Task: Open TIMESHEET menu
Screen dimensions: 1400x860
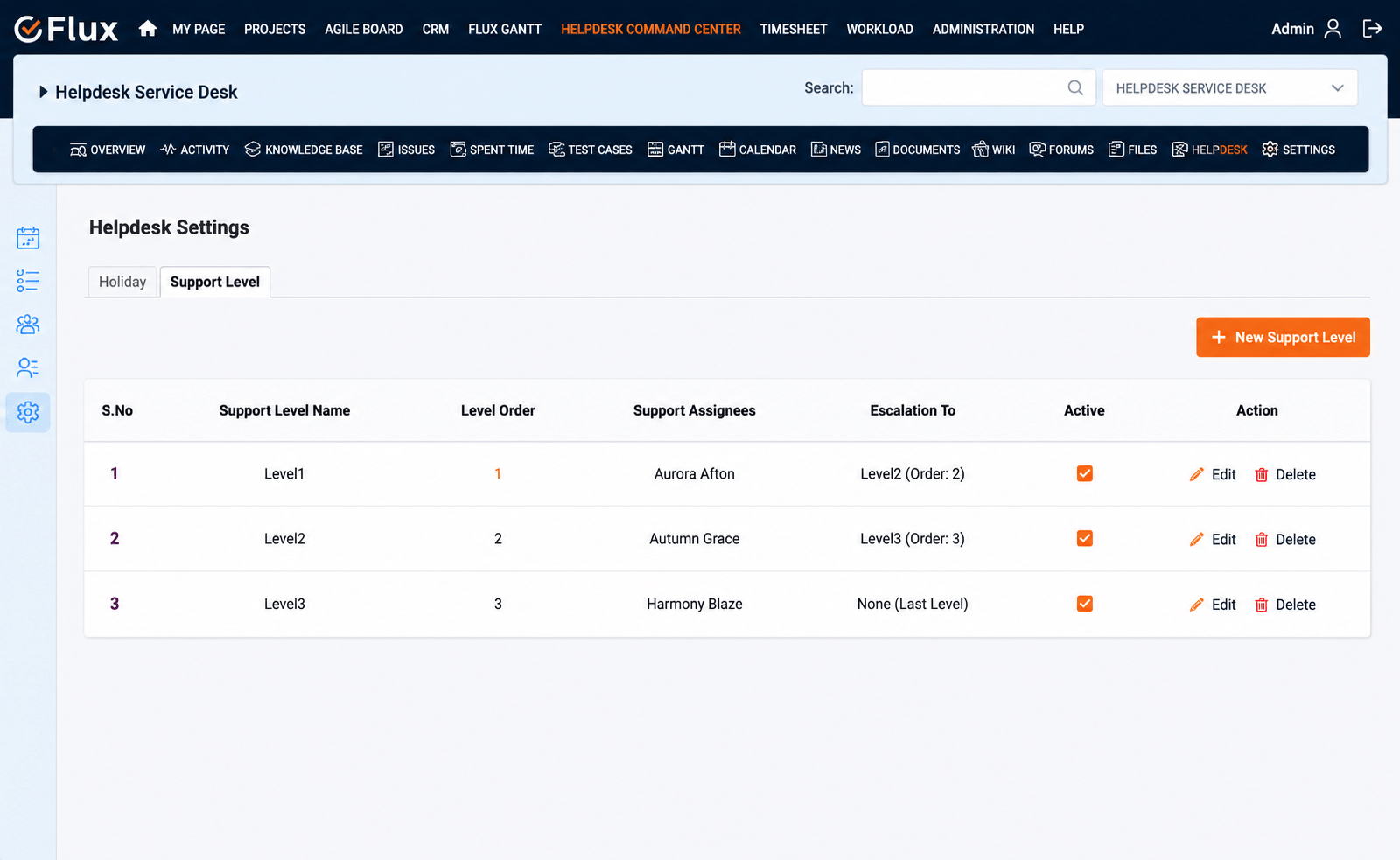Action: point(794,29)
